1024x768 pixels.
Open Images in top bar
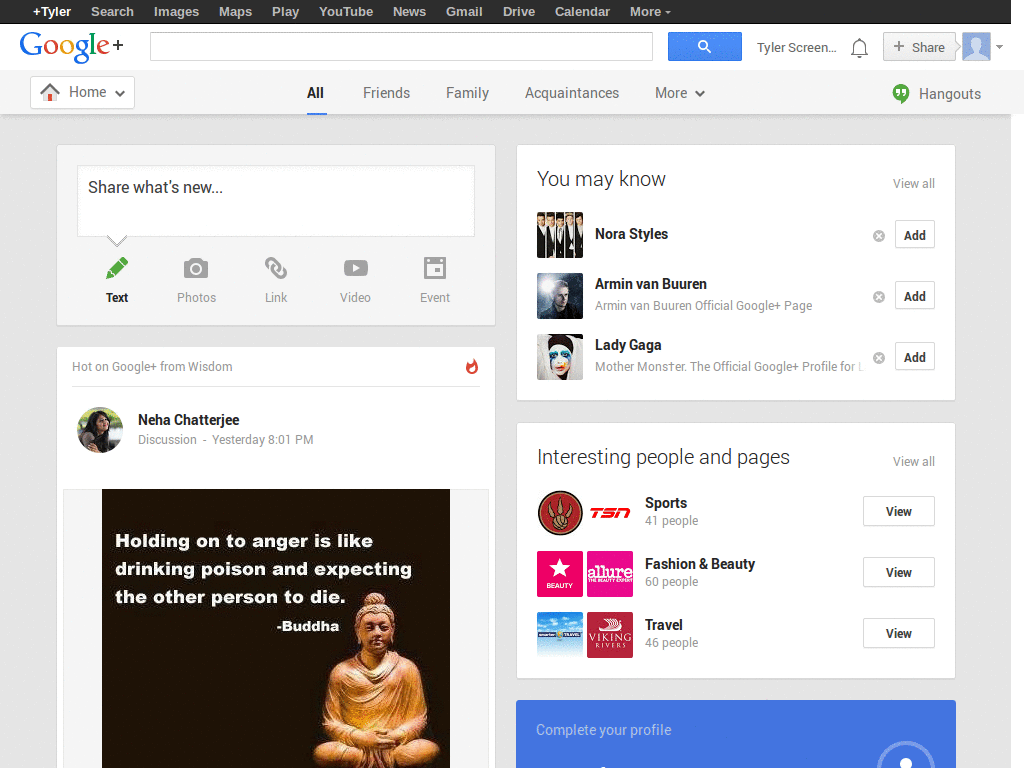[176, 12]
